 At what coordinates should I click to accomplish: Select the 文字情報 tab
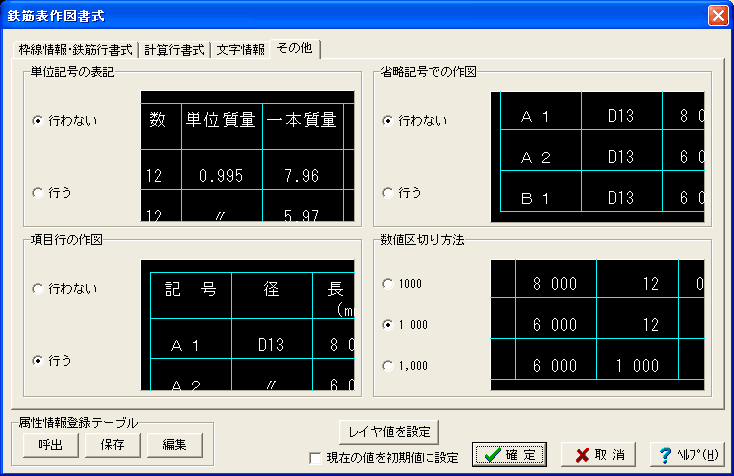point(241,50)
